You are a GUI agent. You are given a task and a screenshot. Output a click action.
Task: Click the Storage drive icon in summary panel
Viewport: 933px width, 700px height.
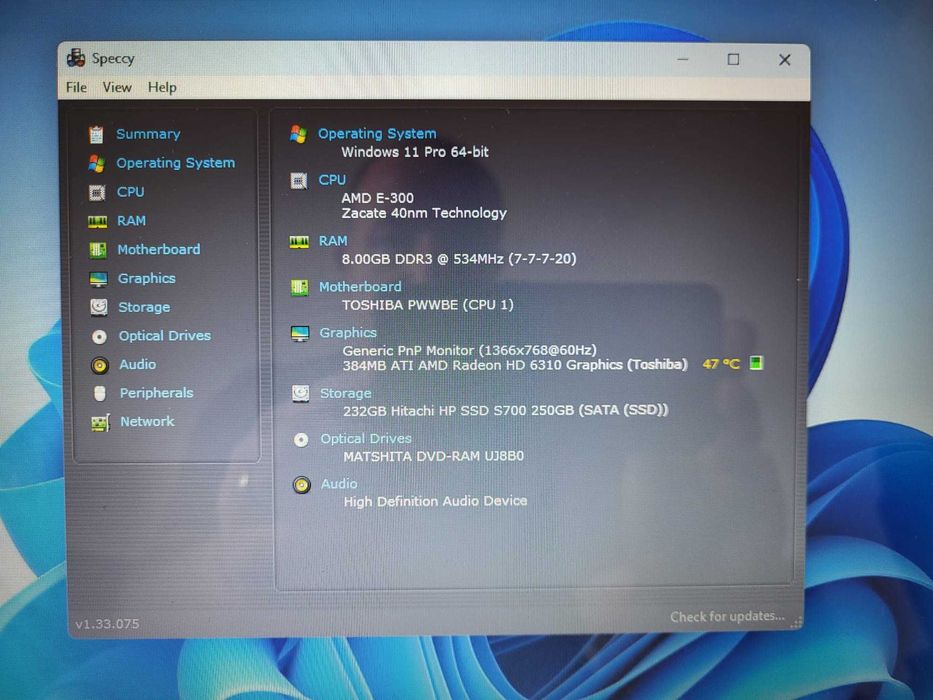click(x=300, y=393)
